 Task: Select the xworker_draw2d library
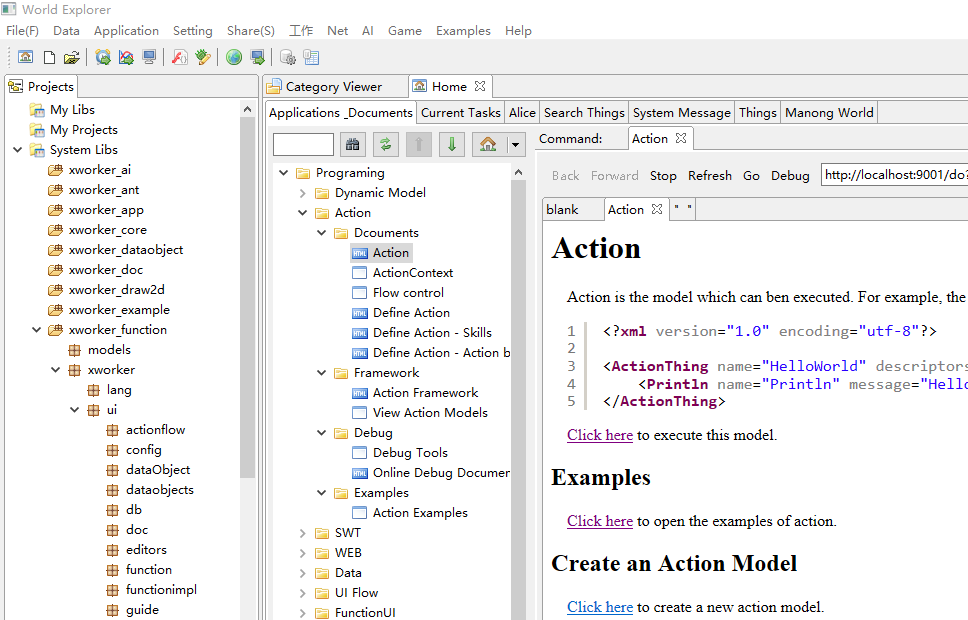pyautogui.click(x=117, y=290)
